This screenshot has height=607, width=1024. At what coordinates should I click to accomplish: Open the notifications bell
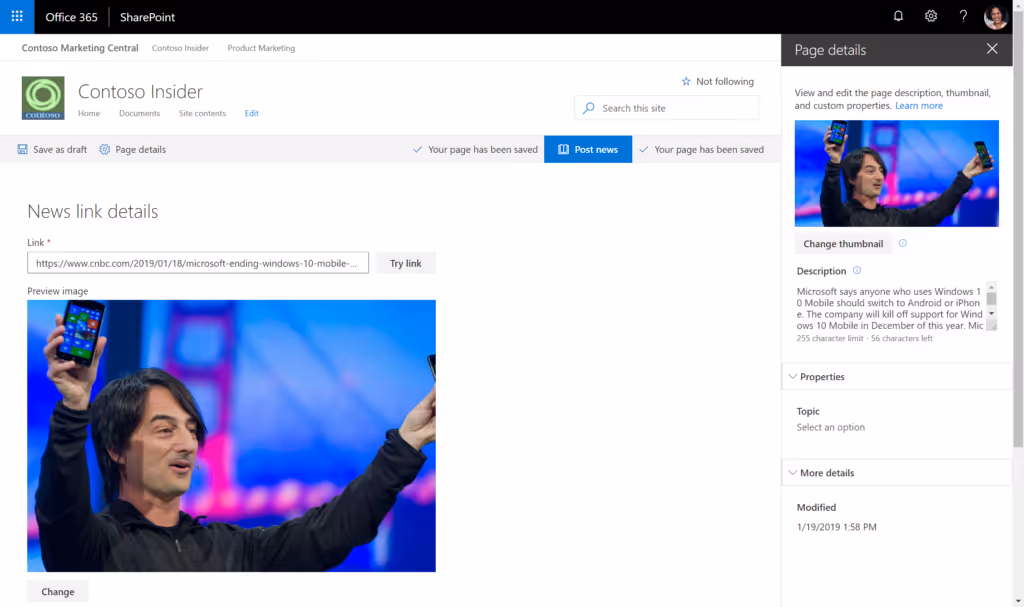[x=898, y=16]
